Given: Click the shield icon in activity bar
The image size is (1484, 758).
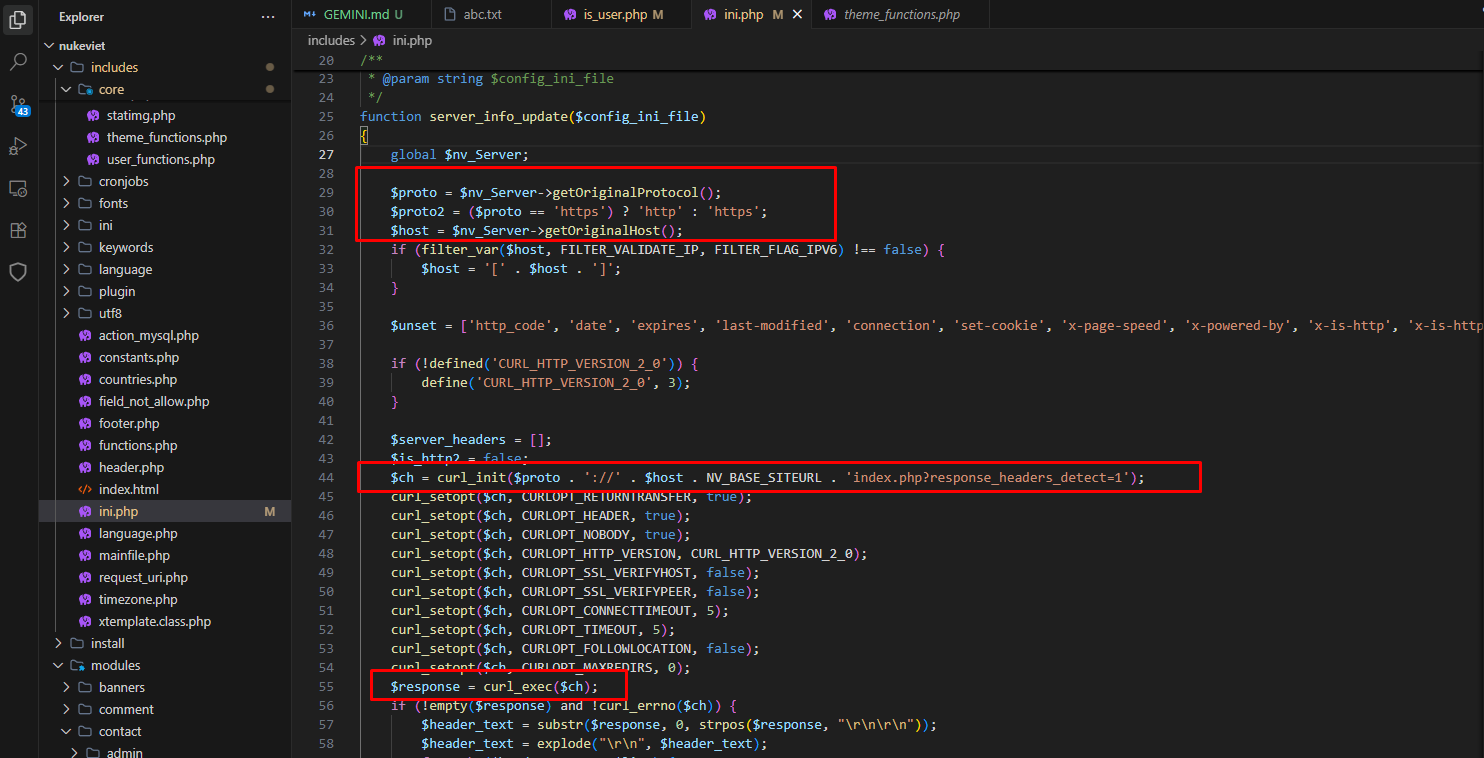Looking at the screenshot, I should click(18, 272).
